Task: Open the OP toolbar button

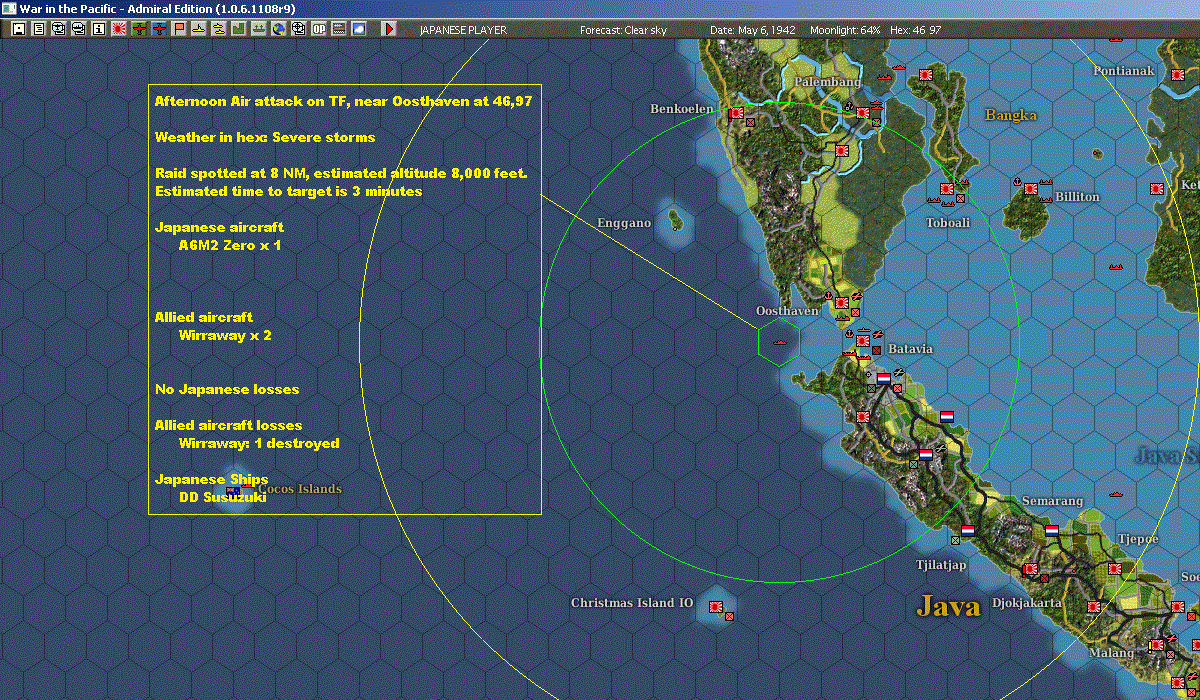Action: point(318,29)
